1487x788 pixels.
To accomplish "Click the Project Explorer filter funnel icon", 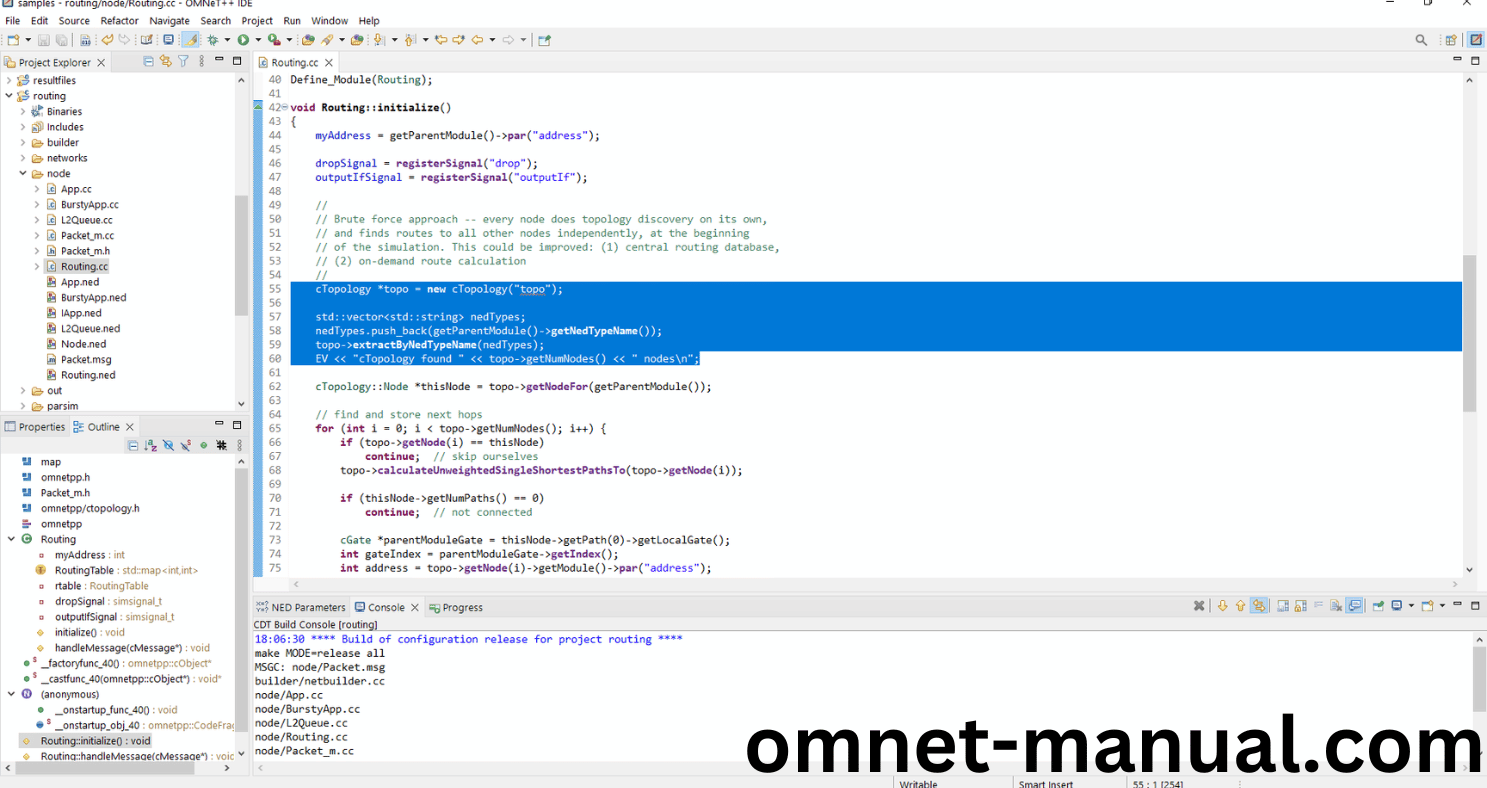I will 183,62.
